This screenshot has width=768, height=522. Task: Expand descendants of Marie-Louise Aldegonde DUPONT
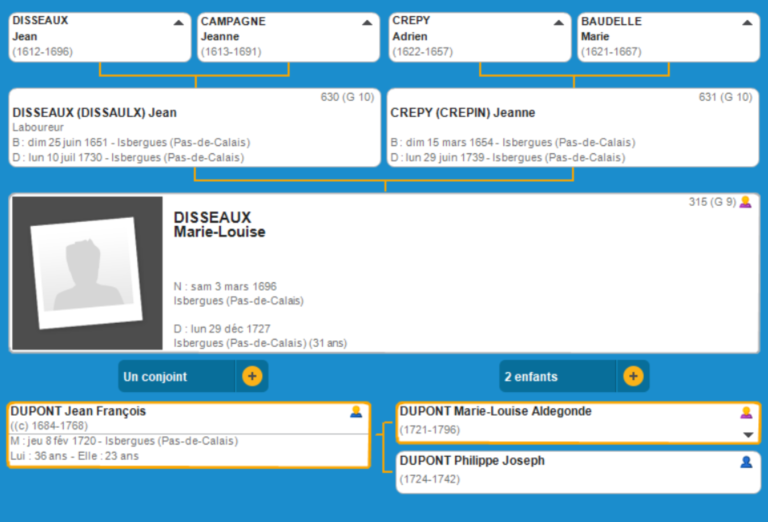(747, 435)
